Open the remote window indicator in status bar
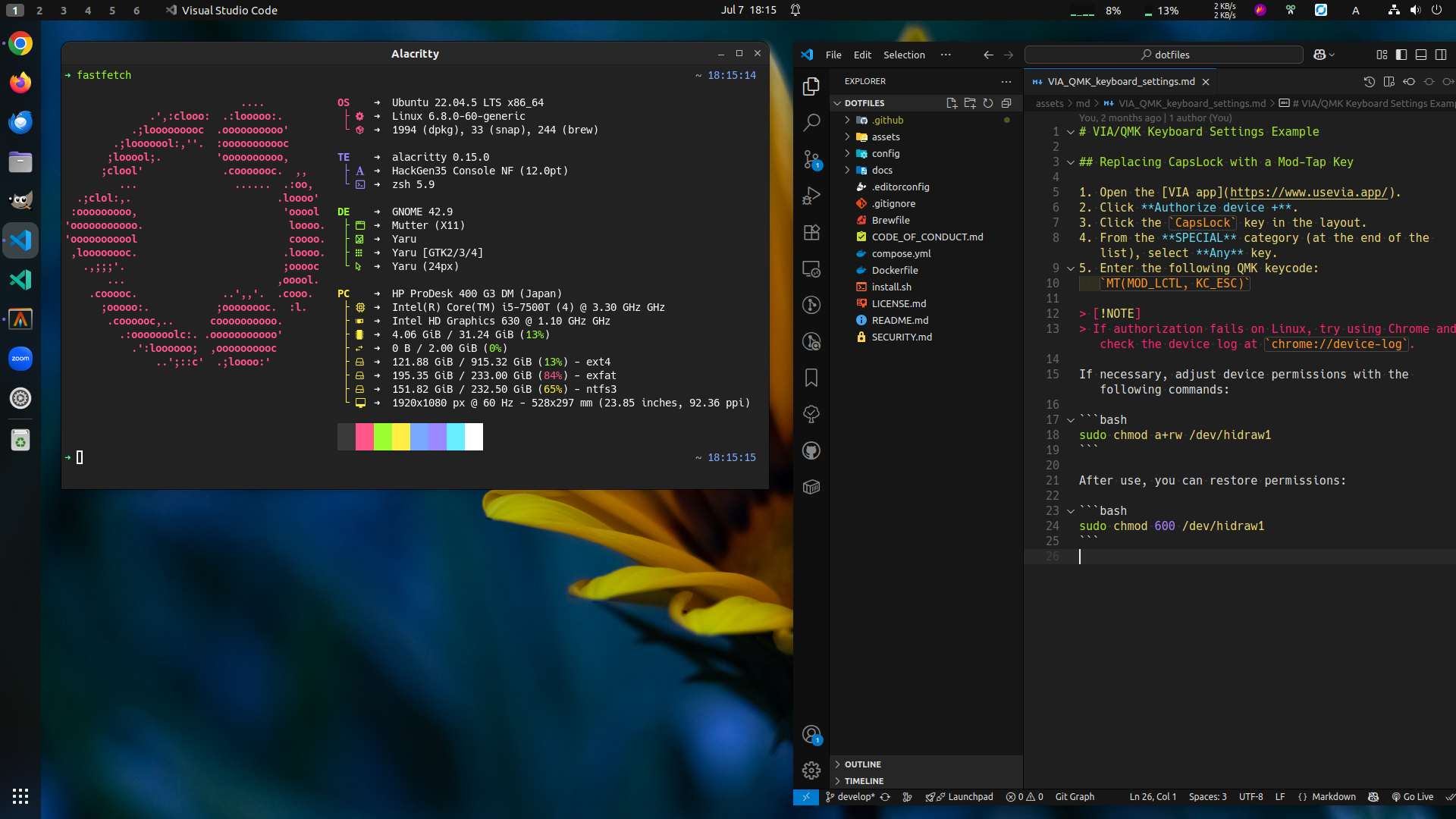1456x819 pixels. tap(806, 797)
